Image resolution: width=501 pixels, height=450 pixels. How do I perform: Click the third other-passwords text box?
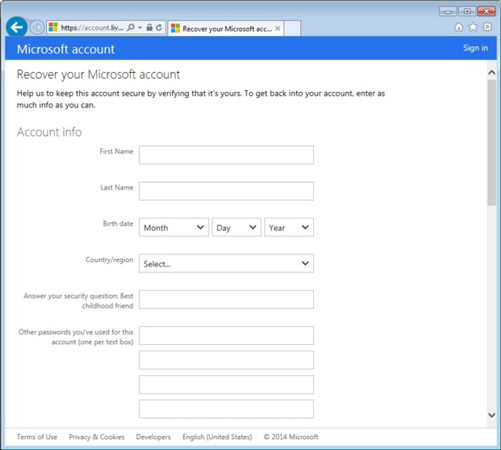226,385
